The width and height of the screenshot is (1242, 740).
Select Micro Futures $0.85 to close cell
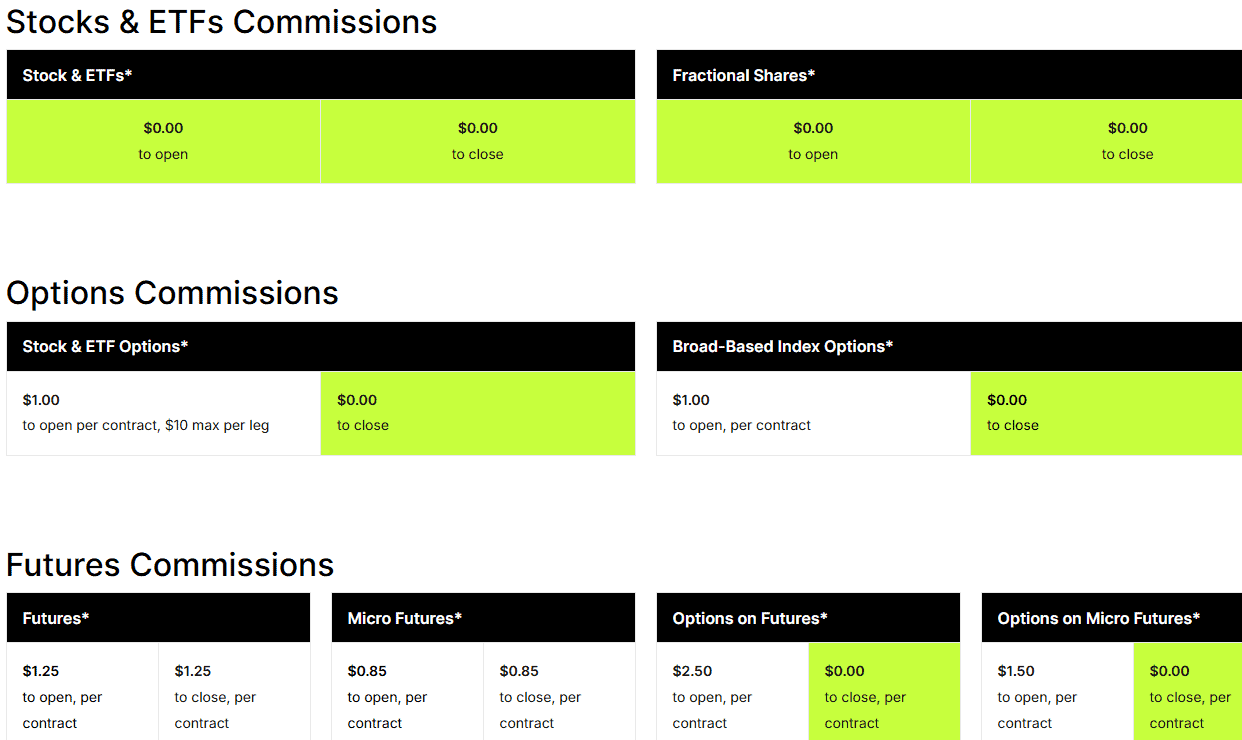click(559, 696)
